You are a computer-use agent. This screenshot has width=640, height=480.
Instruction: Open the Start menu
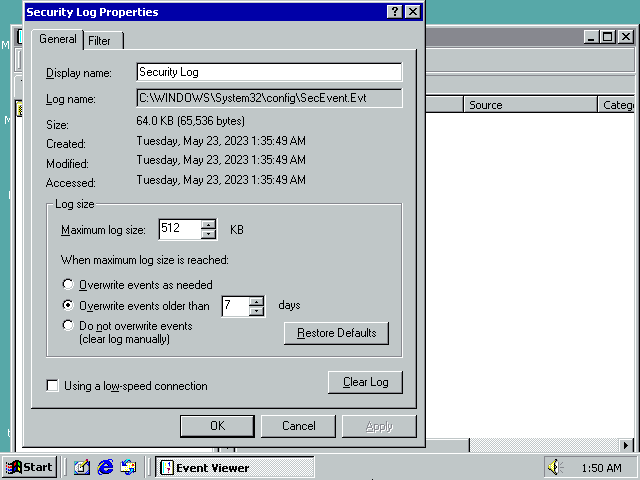tap(29, 467)
